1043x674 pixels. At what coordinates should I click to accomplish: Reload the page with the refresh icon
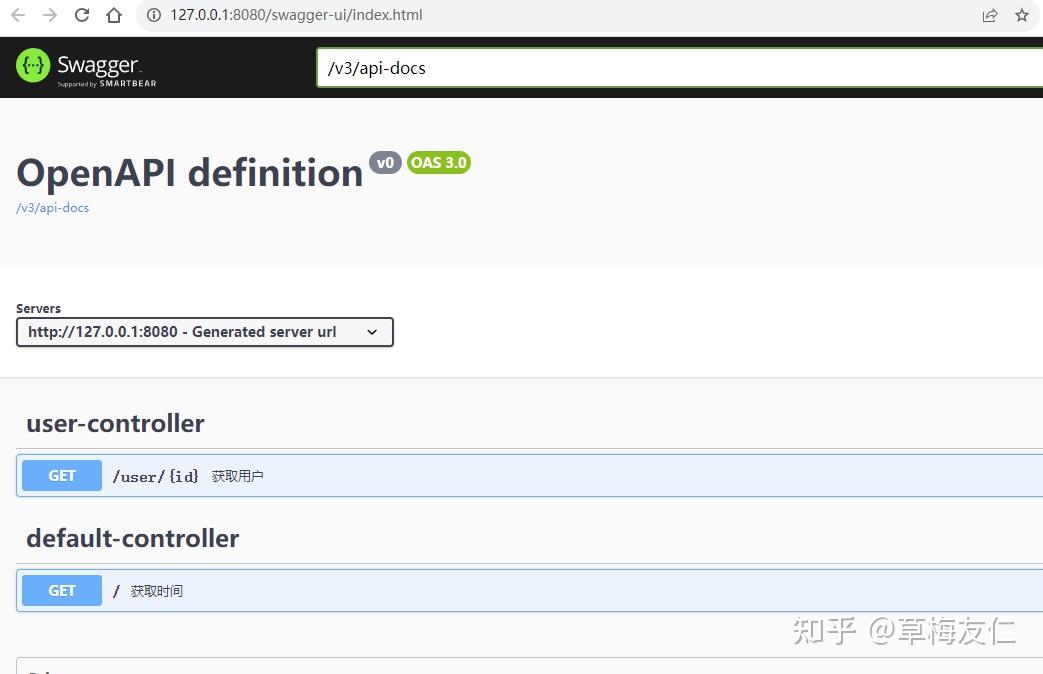tap(80, 15)
